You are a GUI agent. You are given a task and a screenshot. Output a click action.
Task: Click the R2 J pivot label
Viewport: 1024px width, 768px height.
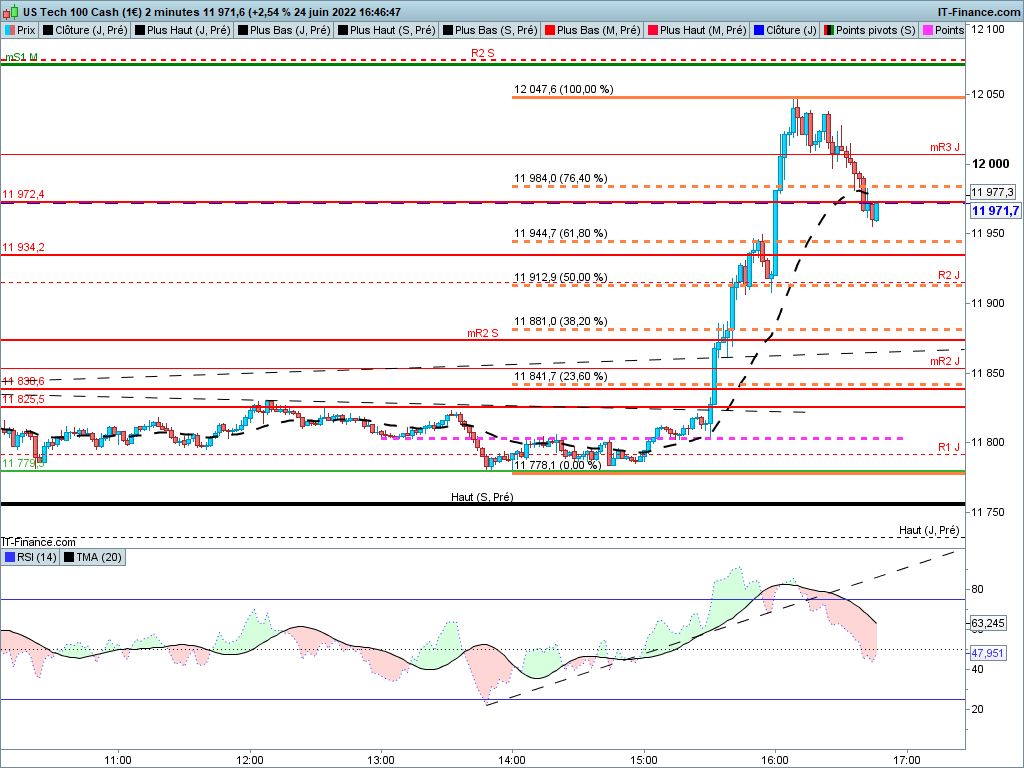[949, 276]
